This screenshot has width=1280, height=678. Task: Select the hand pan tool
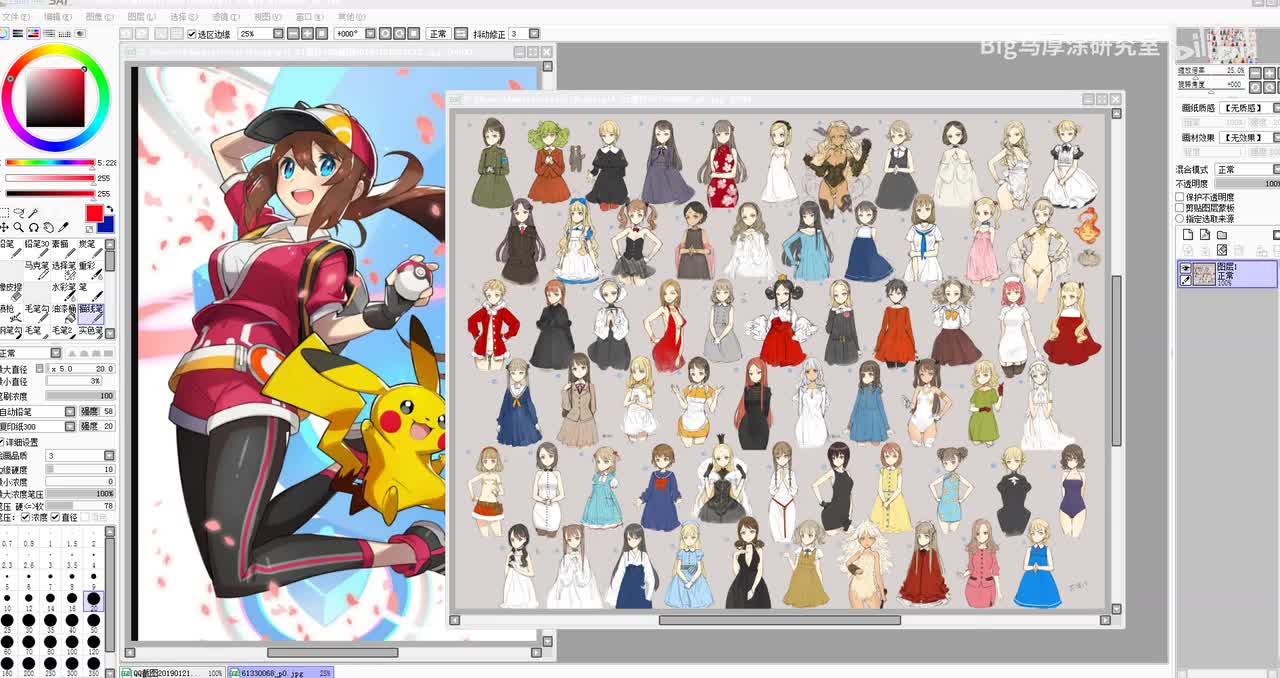pos(48,227)
